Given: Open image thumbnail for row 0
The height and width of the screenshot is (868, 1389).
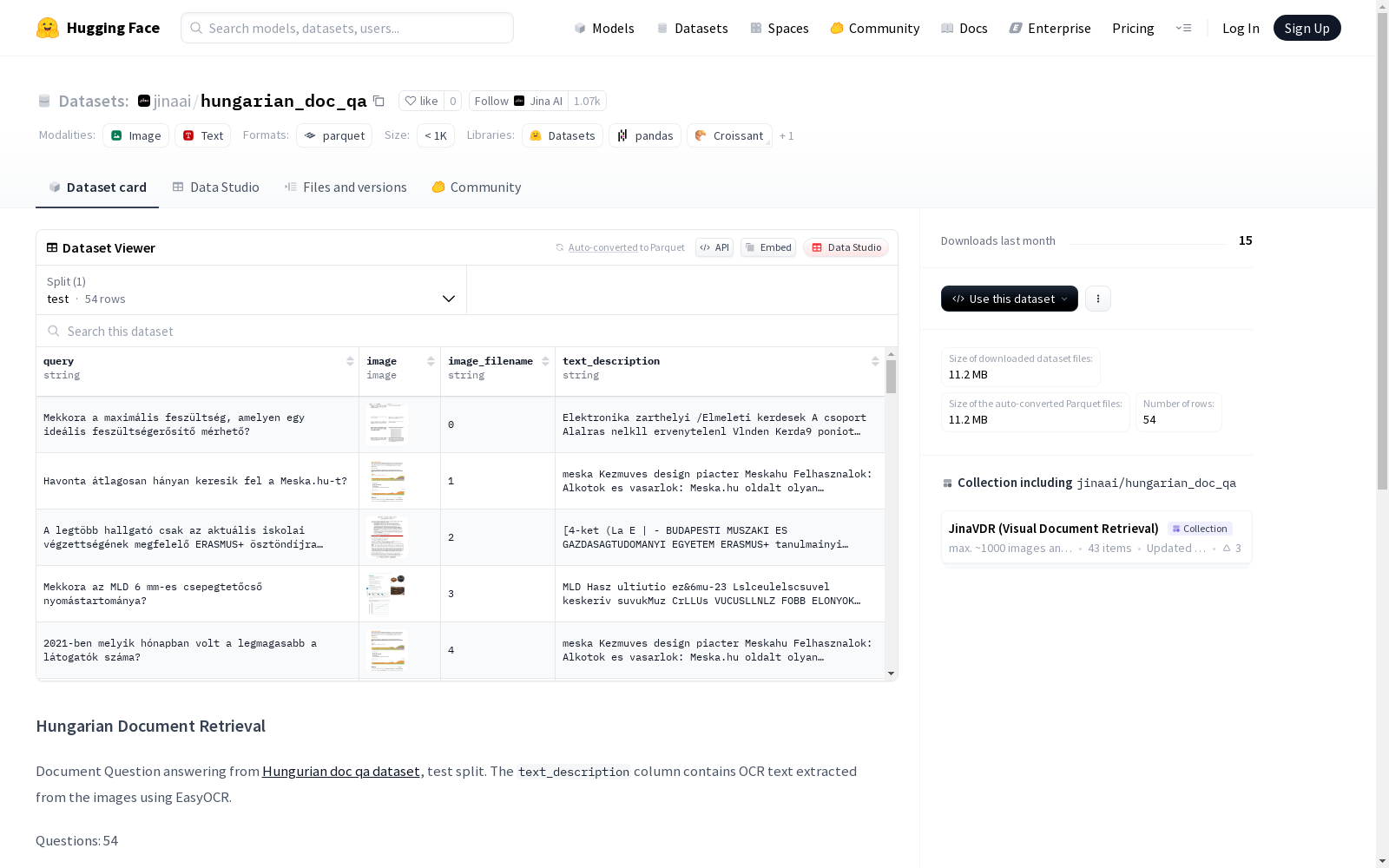Looking at the screenshot, I should tap(387, 424).
